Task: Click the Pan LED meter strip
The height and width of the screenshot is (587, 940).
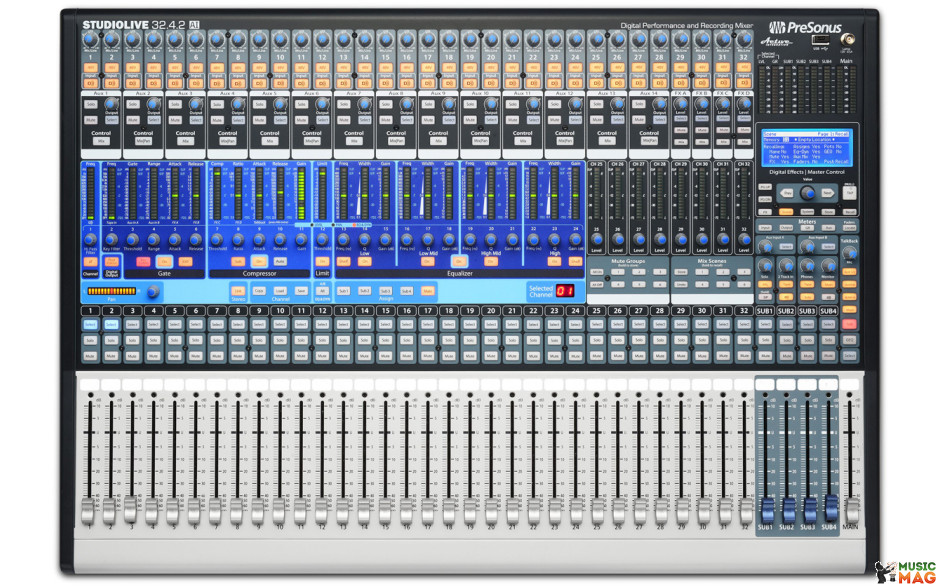Action: pyautogui.click(x=112, y=291)
